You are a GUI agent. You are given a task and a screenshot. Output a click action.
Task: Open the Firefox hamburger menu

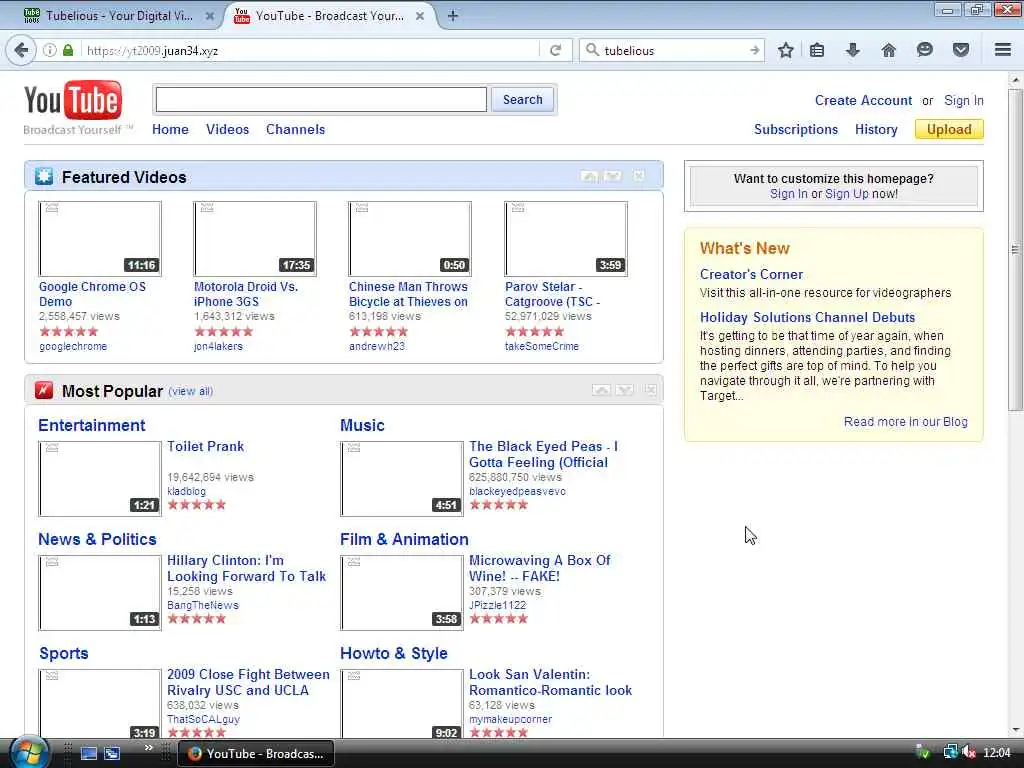pyautogui.click(x=1003, y=50)
